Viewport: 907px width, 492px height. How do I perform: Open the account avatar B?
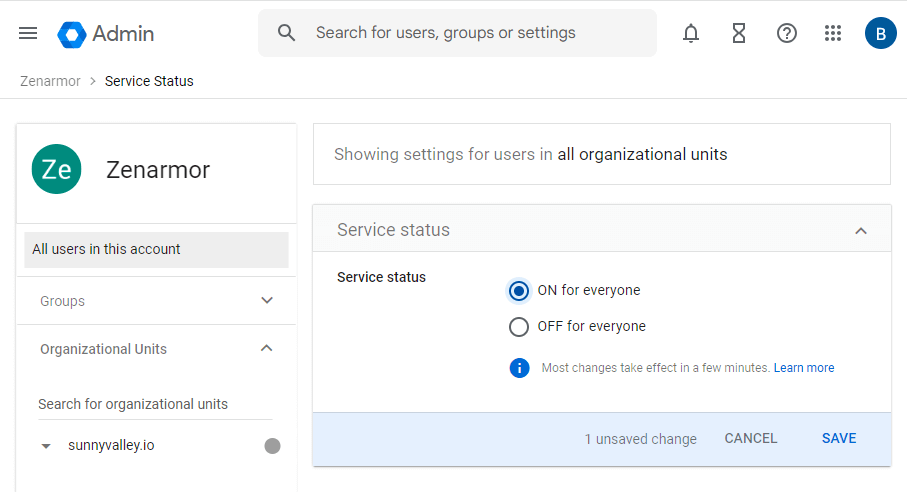pyautogui.click(x=880, y=33)
